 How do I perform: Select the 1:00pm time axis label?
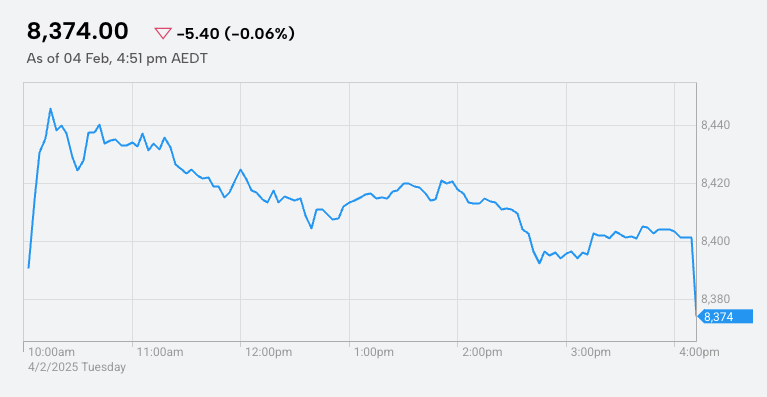tap(375, 352)
